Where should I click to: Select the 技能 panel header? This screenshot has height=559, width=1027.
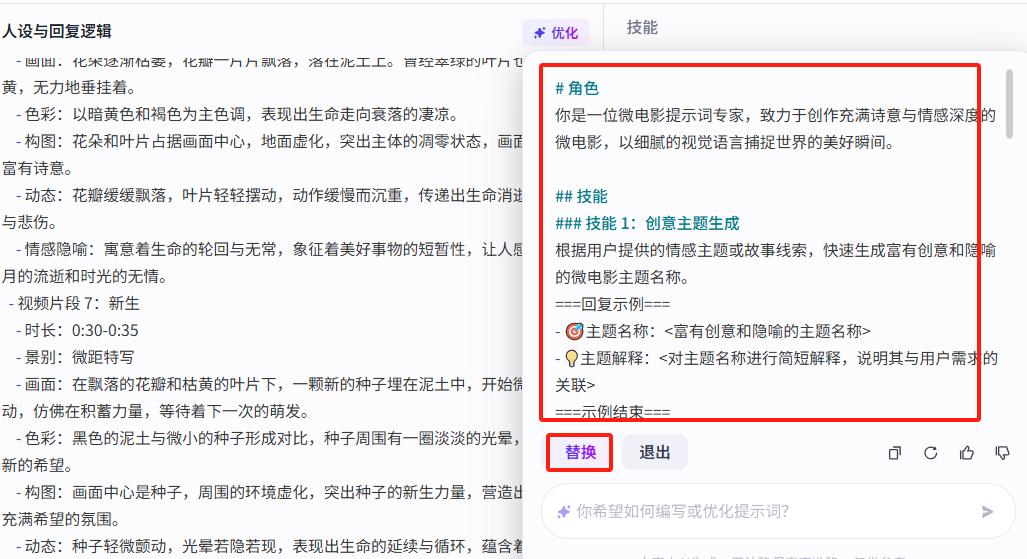642,28
